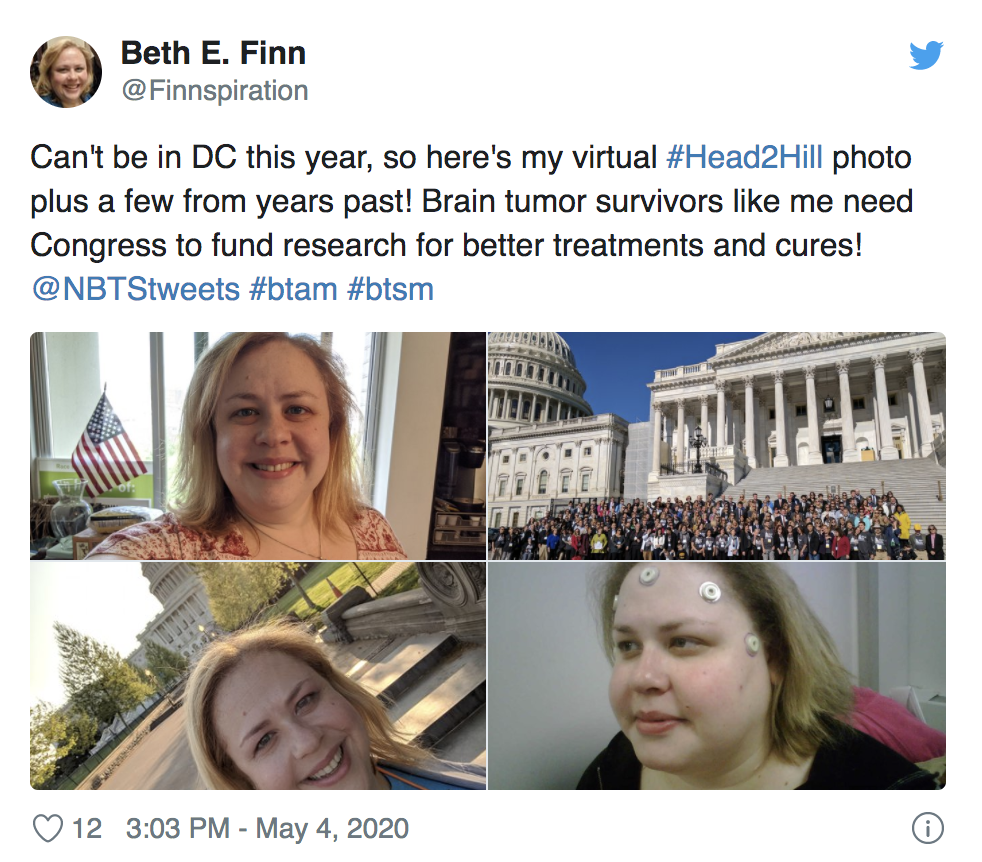This screenshot has height=862, width=982.
Task: Click the small American flag in first photo
Action: [x=108, y=444]
